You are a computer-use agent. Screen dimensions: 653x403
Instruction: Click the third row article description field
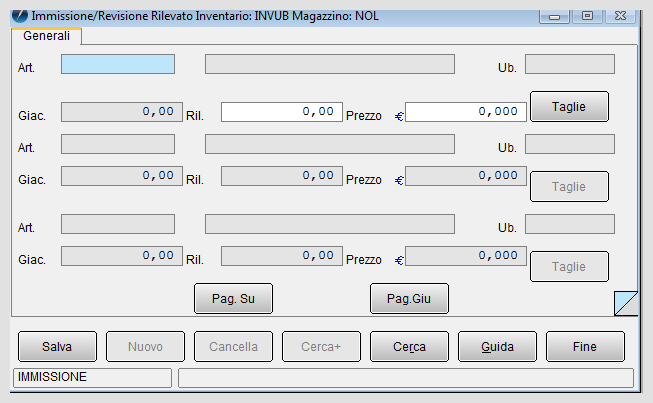coord(330,224)
